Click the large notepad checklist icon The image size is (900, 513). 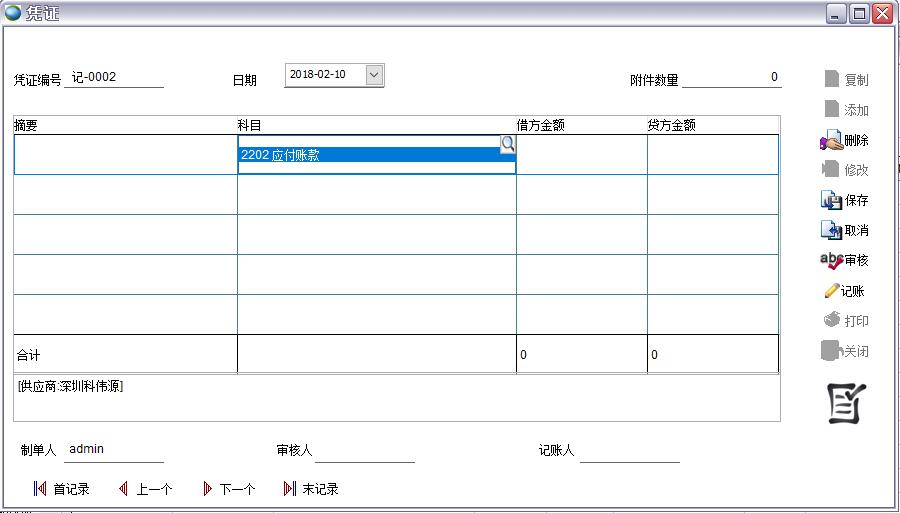pyautogui.click(x=846, y=403)
